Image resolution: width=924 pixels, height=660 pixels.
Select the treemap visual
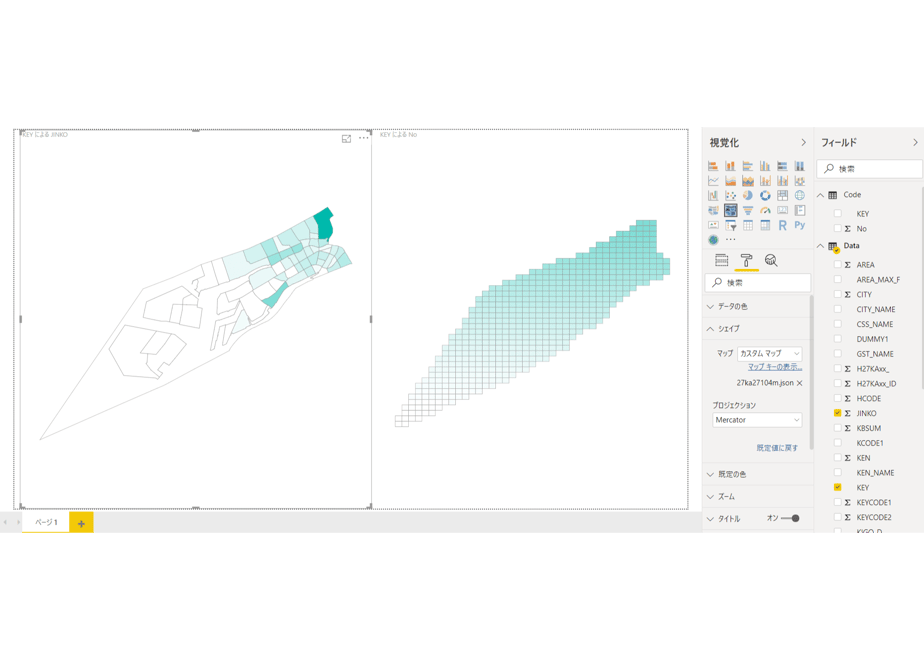[783, 195]
